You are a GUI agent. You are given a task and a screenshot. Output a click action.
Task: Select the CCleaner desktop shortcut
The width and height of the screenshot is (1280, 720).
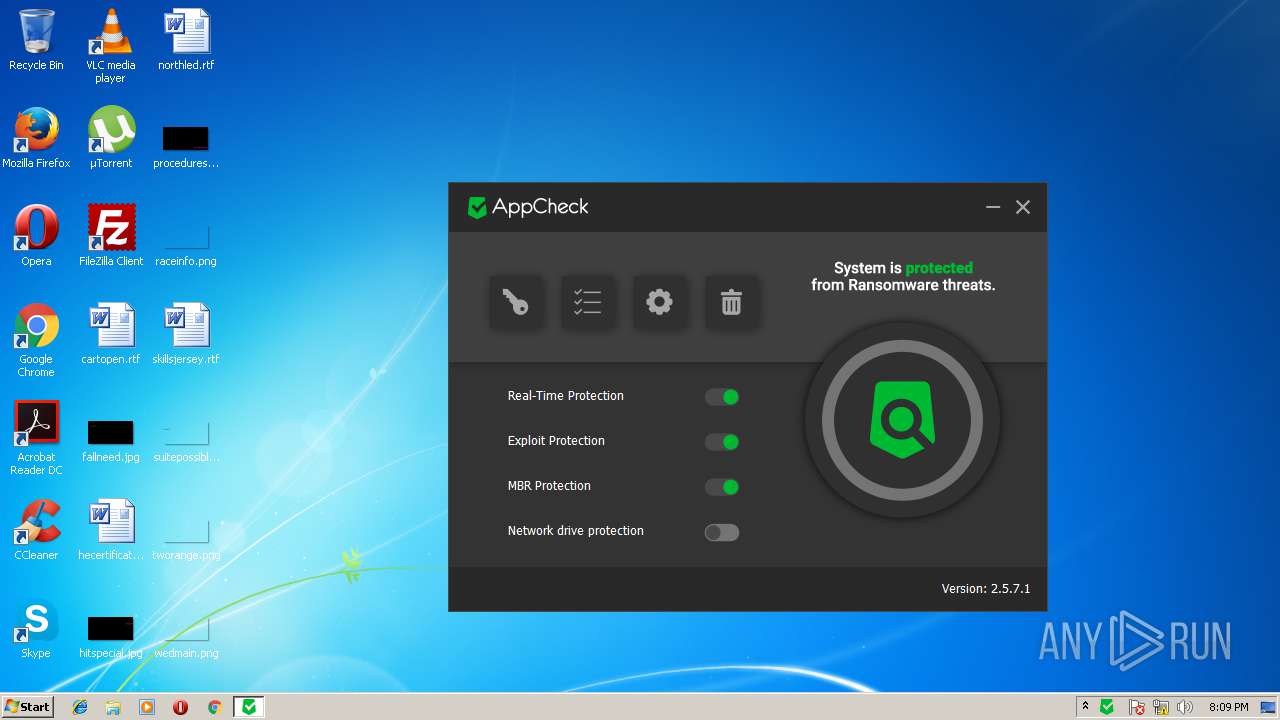pos(36,530)
